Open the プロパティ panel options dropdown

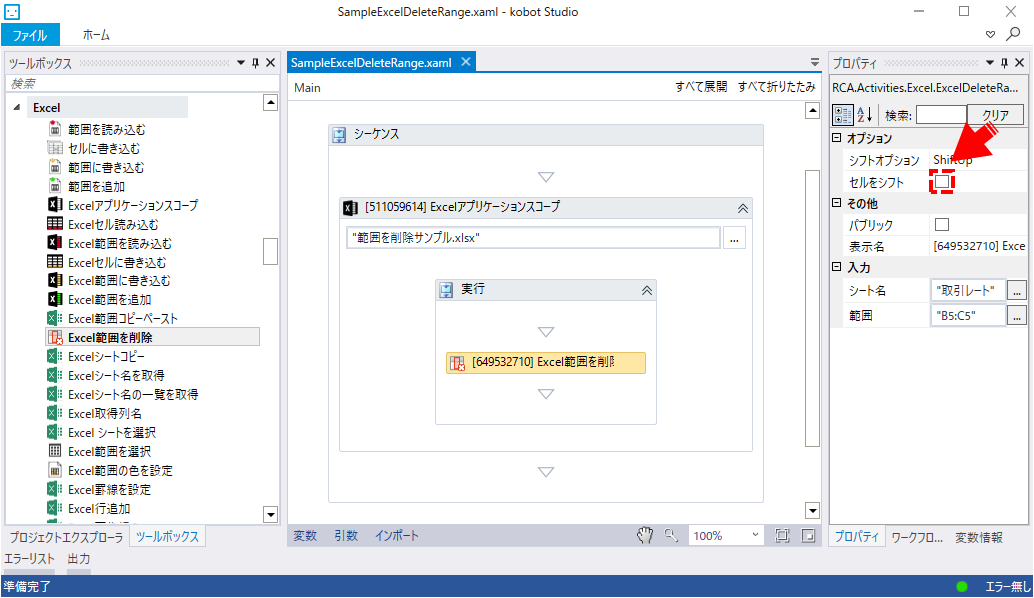(989, 63)
